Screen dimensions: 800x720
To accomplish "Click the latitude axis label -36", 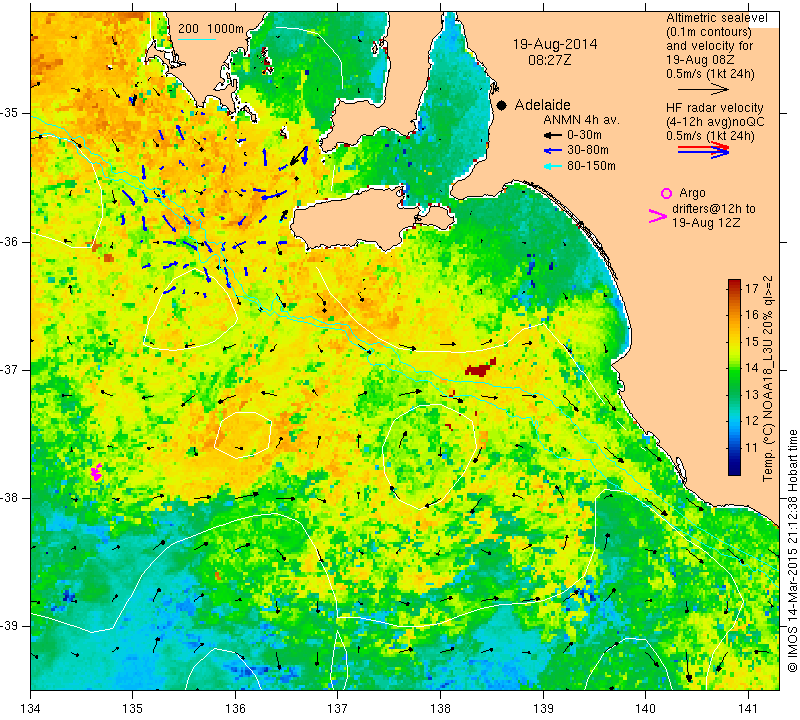I will pyautogui.click(x=9, y=241).
